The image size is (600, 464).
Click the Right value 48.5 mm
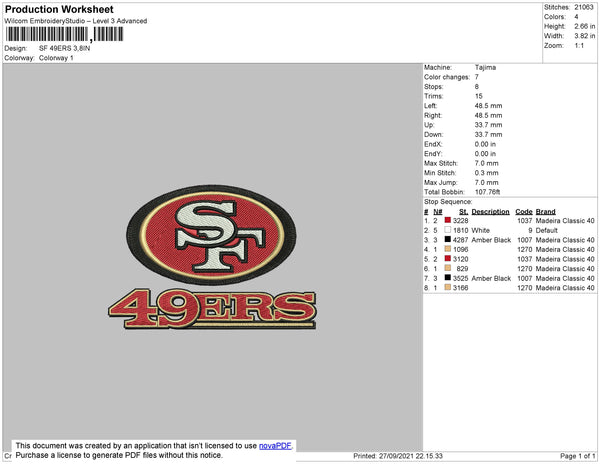[489, 115]
